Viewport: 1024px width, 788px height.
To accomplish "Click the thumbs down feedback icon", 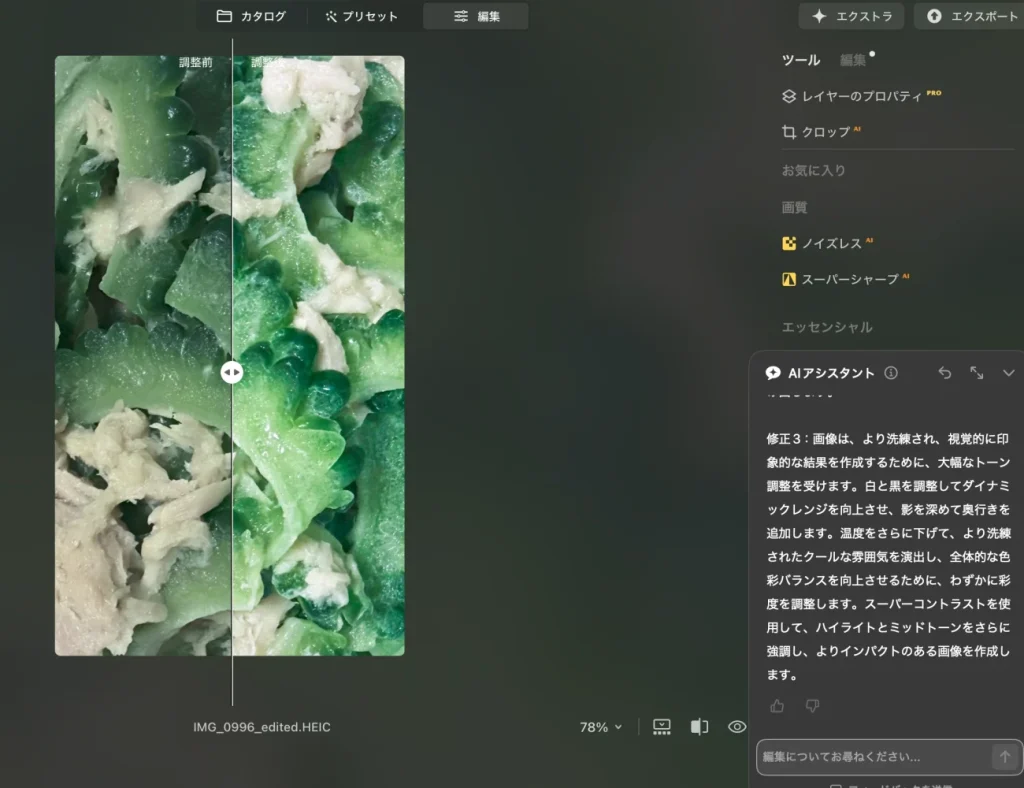I will point(812,706).
